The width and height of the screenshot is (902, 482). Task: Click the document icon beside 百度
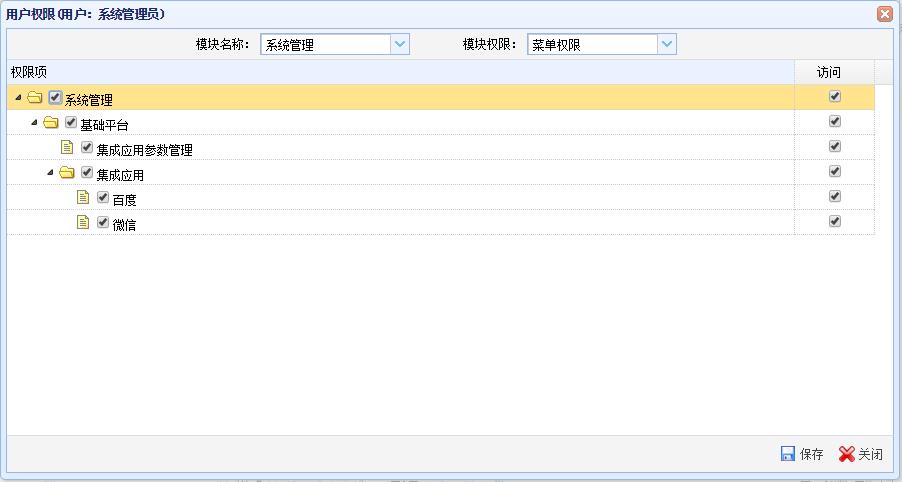(83, 197)
